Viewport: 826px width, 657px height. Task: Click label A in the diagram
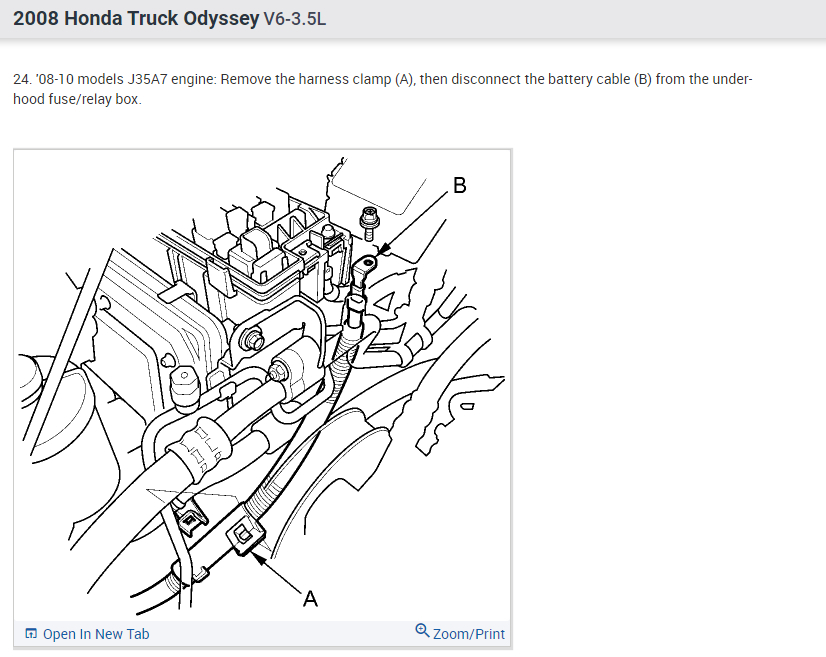(310, 599)
